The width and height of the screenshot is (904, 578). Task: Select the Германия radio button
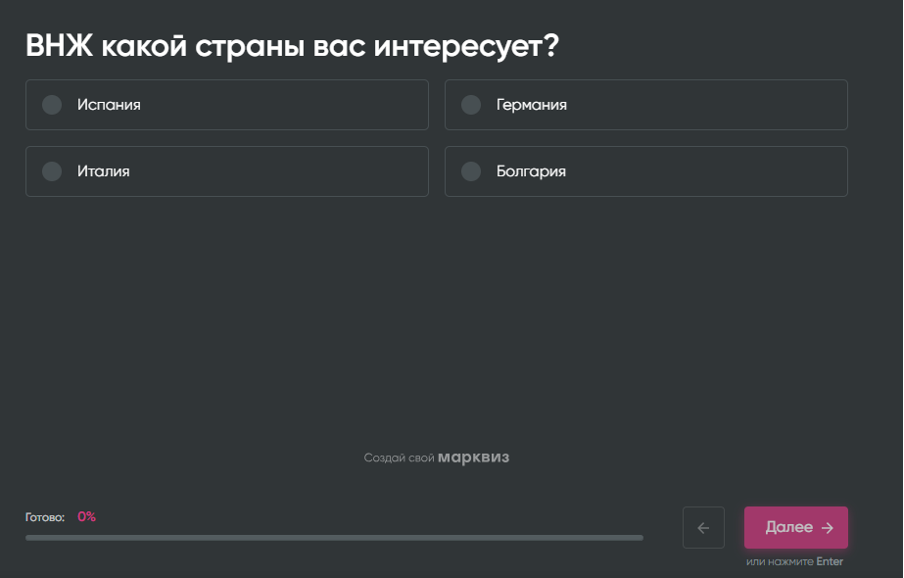470,104
